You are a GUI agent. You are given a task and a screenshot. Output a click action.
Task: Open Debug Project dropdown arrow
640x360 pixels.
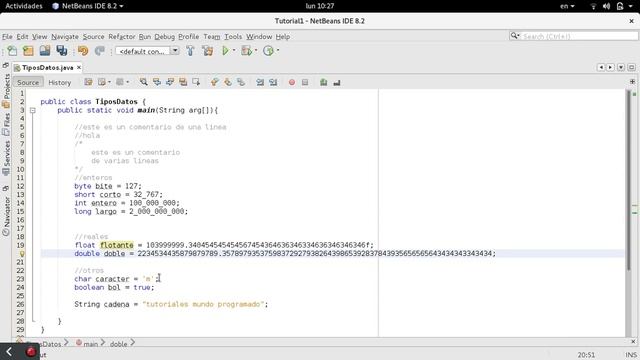point(256,51)
